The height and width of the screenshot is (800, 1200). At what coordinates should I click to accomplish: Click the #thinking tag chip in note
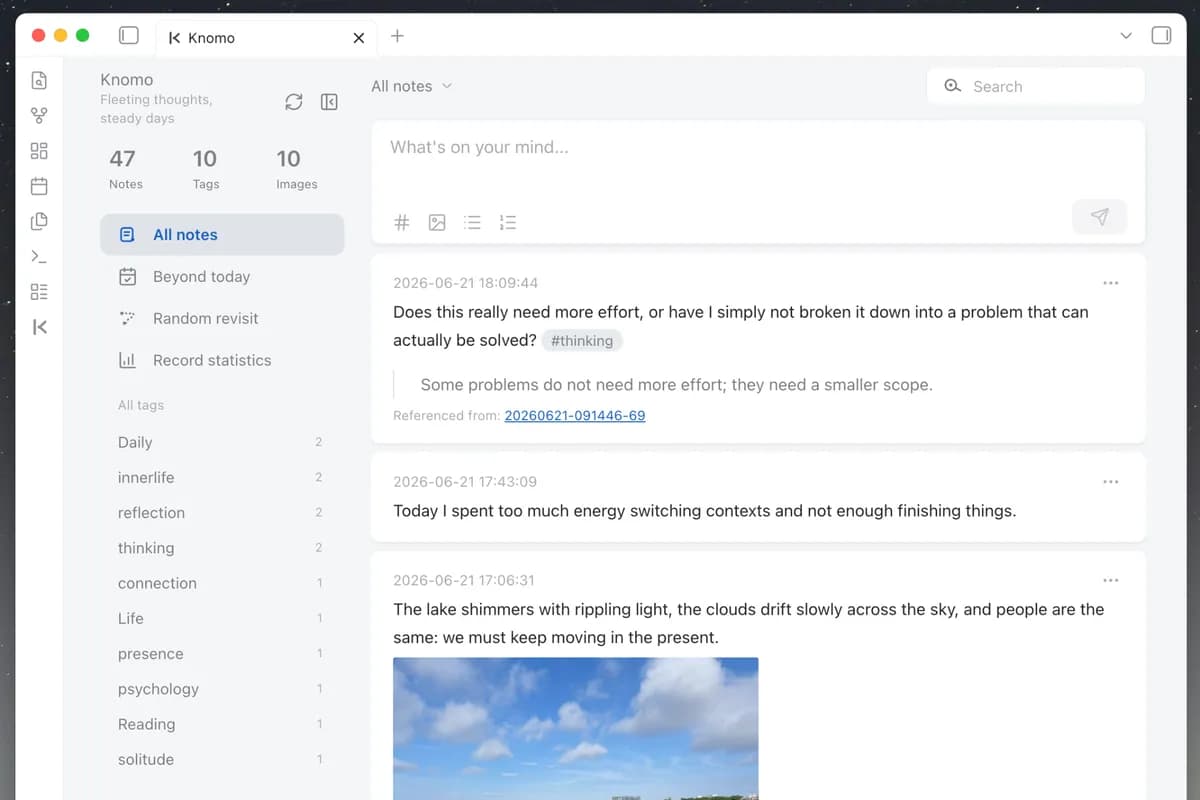click(x=582, y=341)
